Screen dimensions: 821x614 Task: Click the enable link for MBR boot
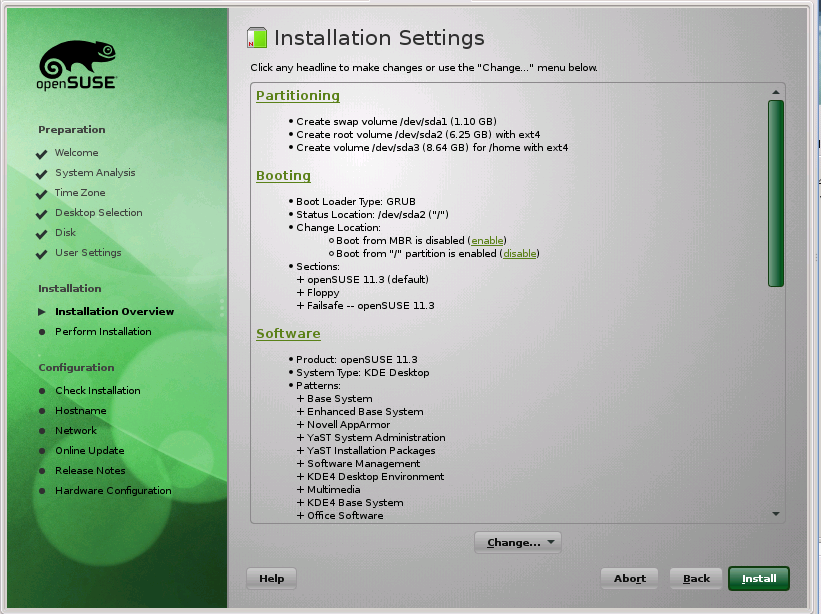(487, 240)
